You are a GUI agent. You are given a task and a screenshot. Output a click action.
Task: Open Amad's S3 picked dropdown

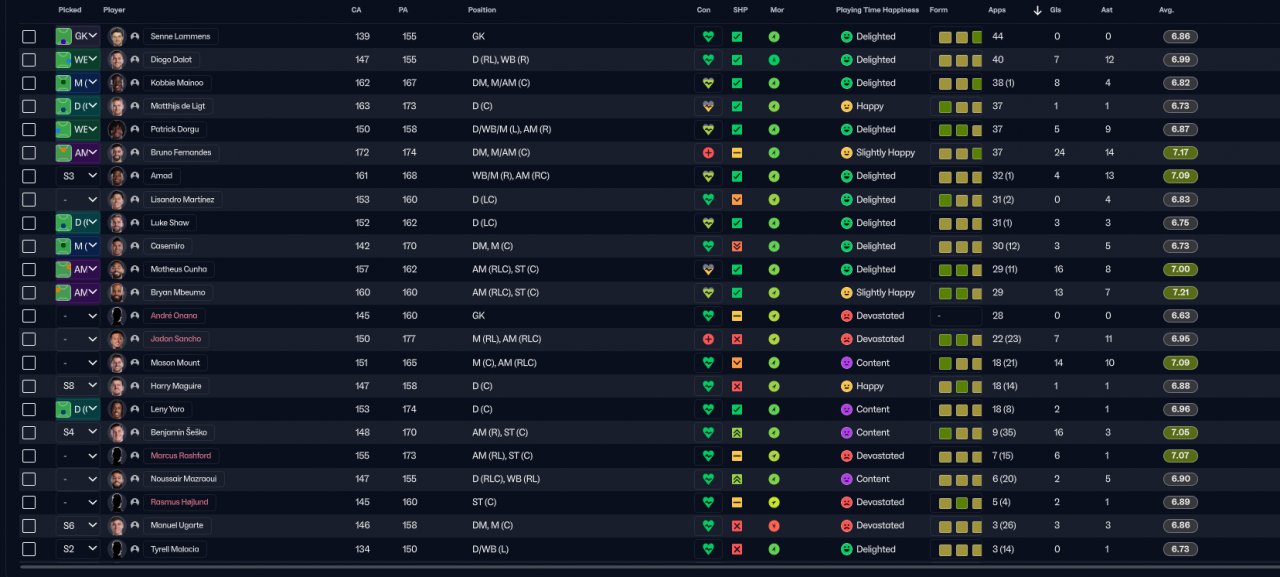[78, 176]
